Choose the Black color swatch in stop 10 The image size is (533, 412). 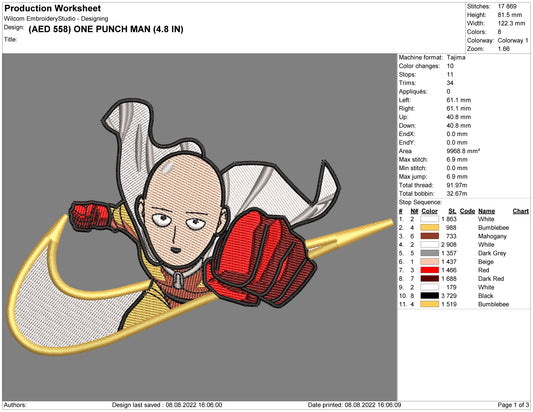point(430,296)
